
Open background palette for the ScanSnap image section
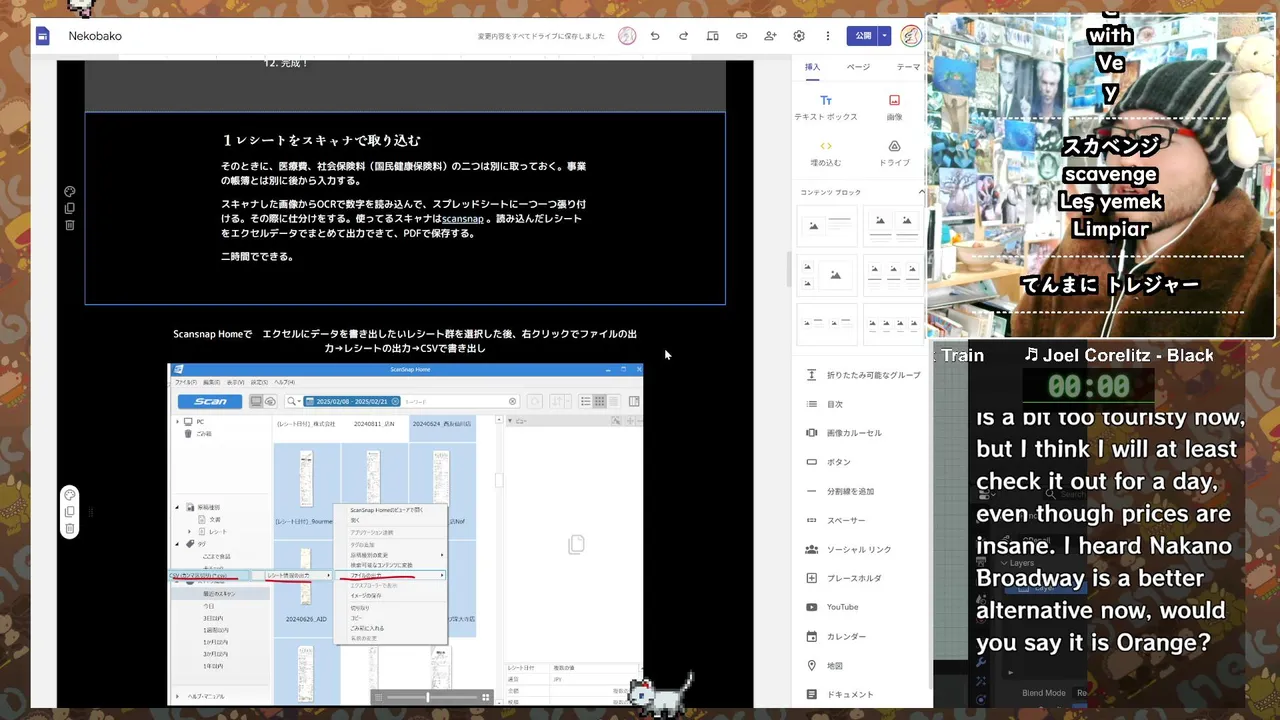[70, 495]
